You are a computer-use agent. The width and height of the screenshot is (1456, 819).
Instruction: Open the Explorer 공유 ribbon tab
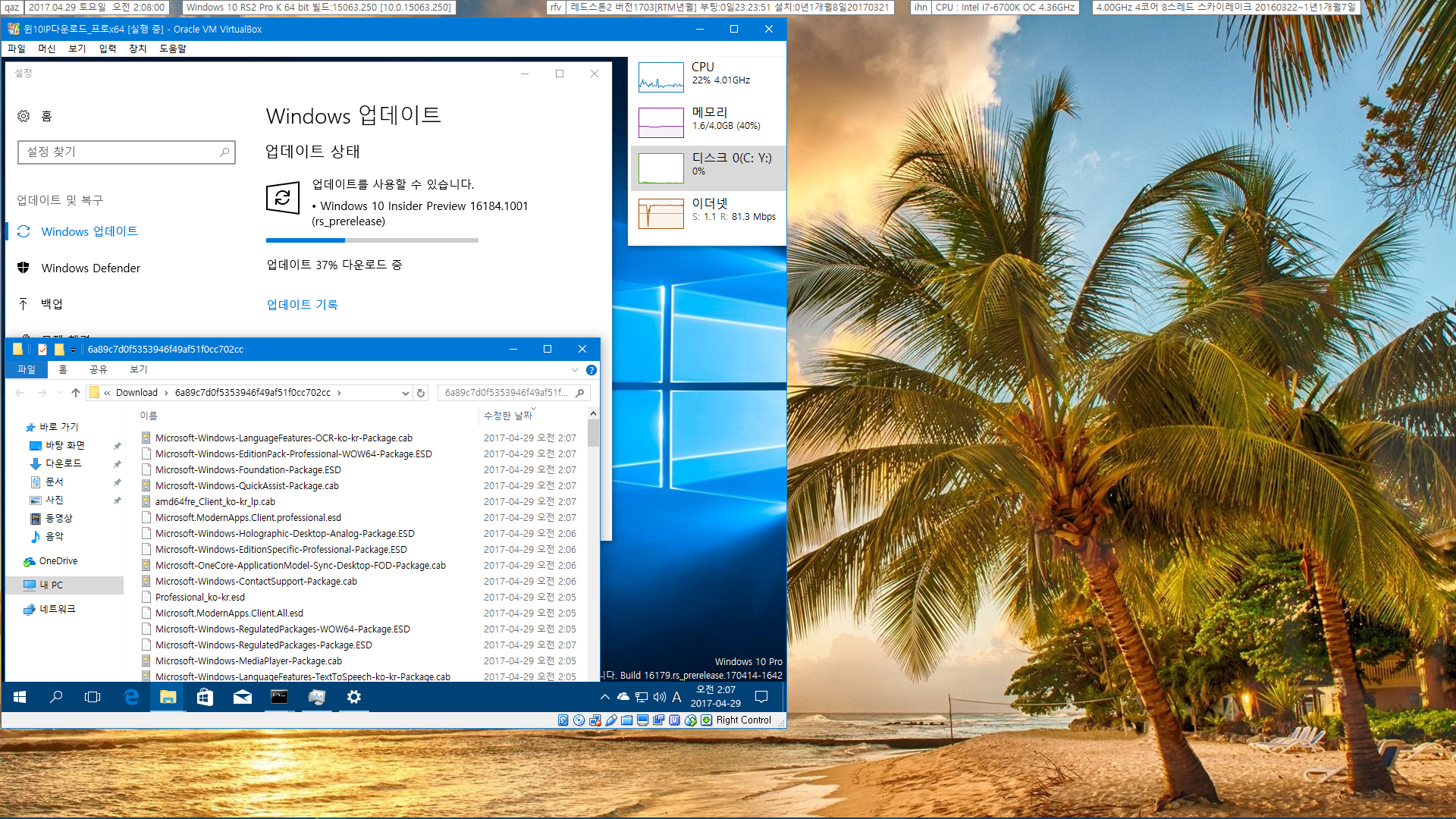coord(99,369)
